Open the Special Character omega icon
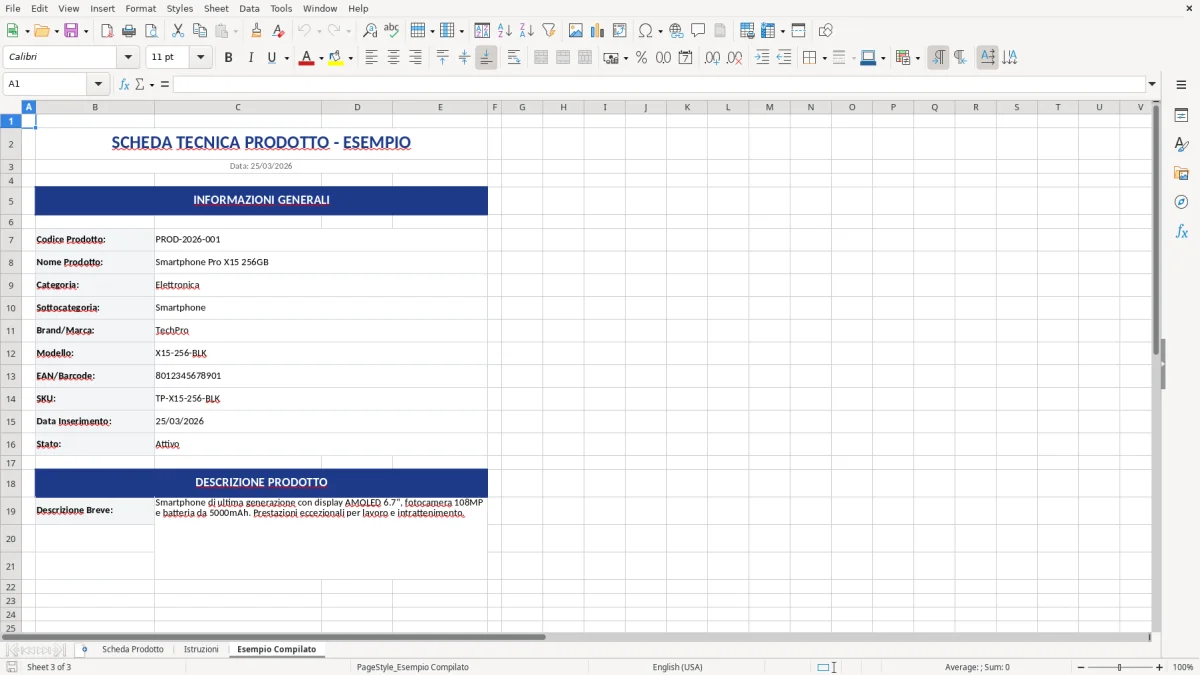 645,31
